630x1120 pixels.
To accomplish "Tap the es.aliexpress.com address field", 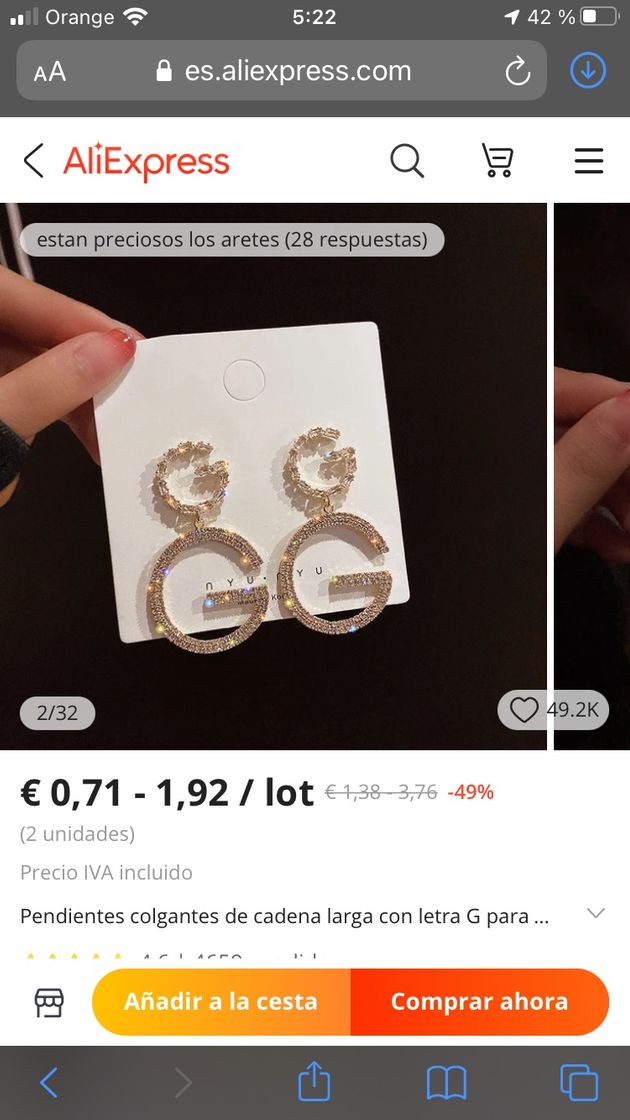I will (281, 70).
